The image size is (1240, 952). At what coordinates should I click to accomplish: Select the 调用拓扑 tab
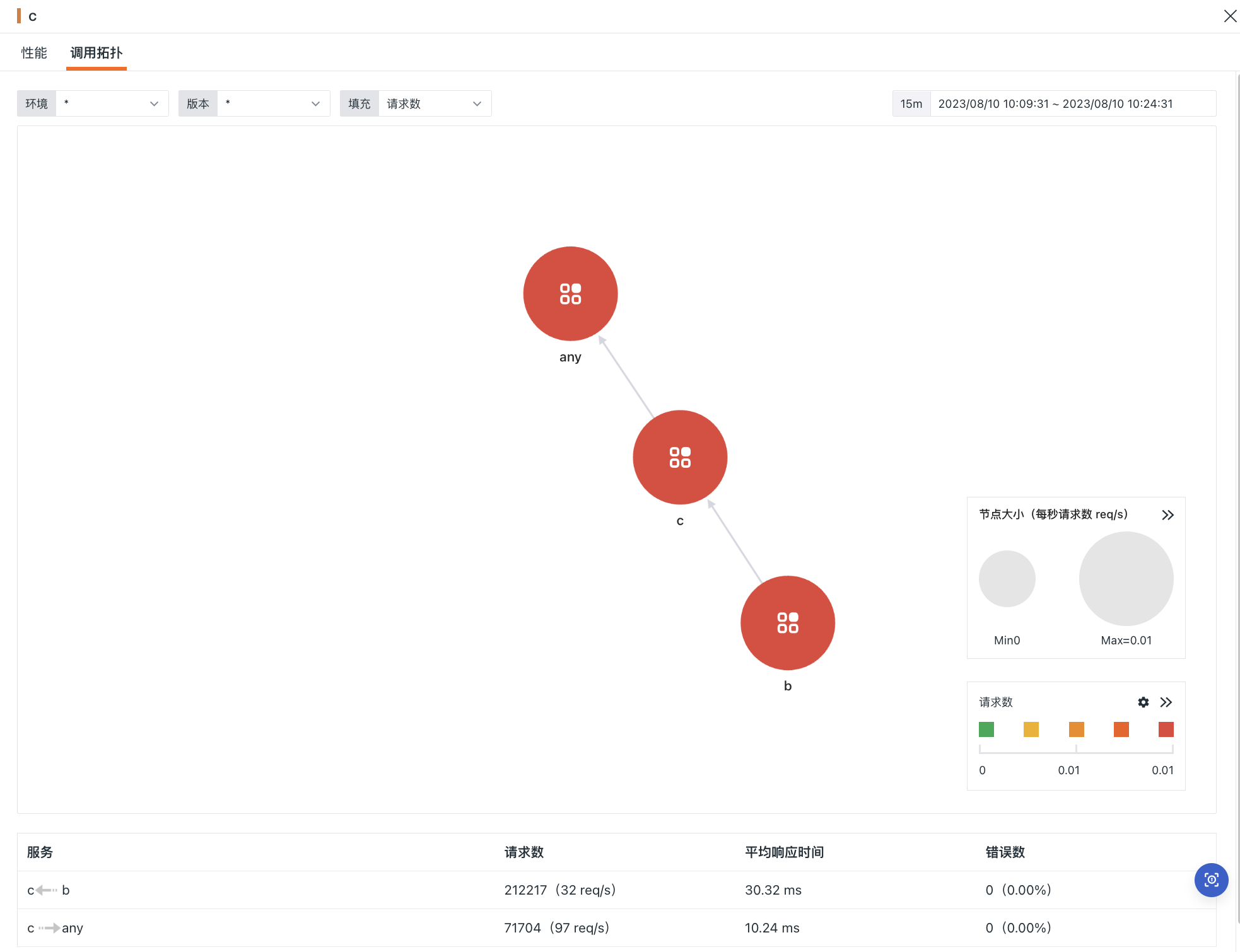click(x=97, y=53)
